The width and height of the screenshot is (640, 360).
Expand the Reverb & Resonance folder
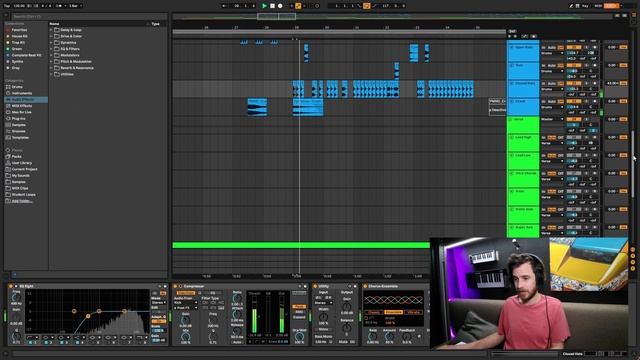click(x=51, y=68)
